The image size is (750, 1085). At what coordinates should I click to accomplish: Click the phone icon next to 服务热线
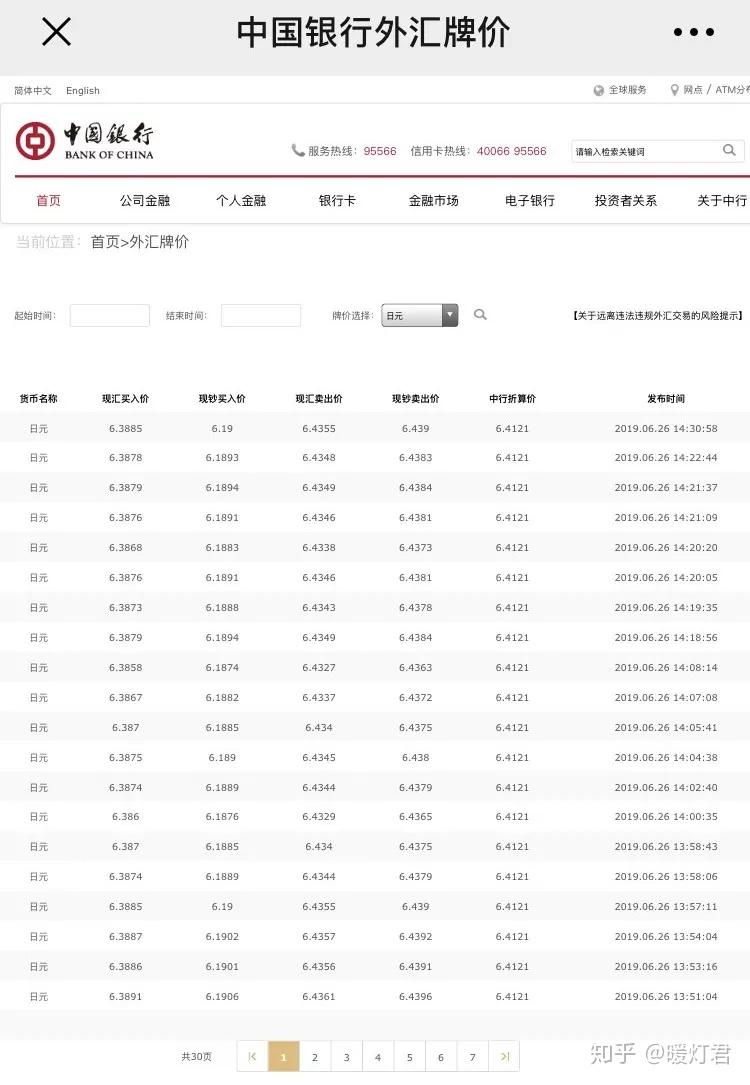[298, 150]
